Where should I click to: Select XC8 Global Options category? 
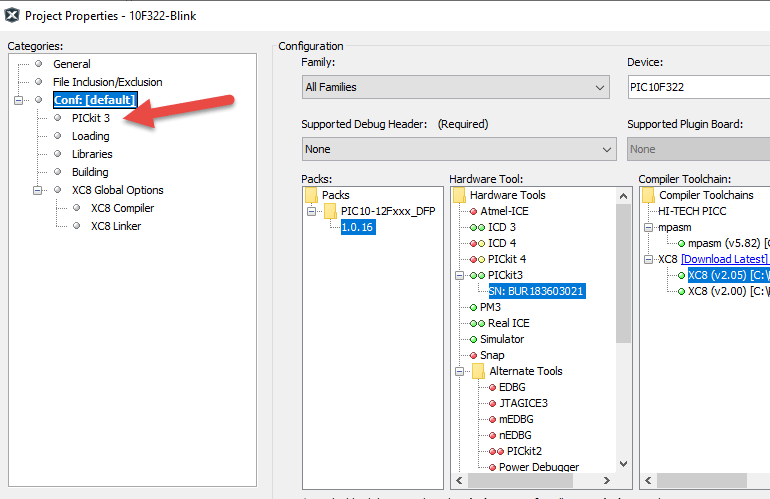coord(117,190)
